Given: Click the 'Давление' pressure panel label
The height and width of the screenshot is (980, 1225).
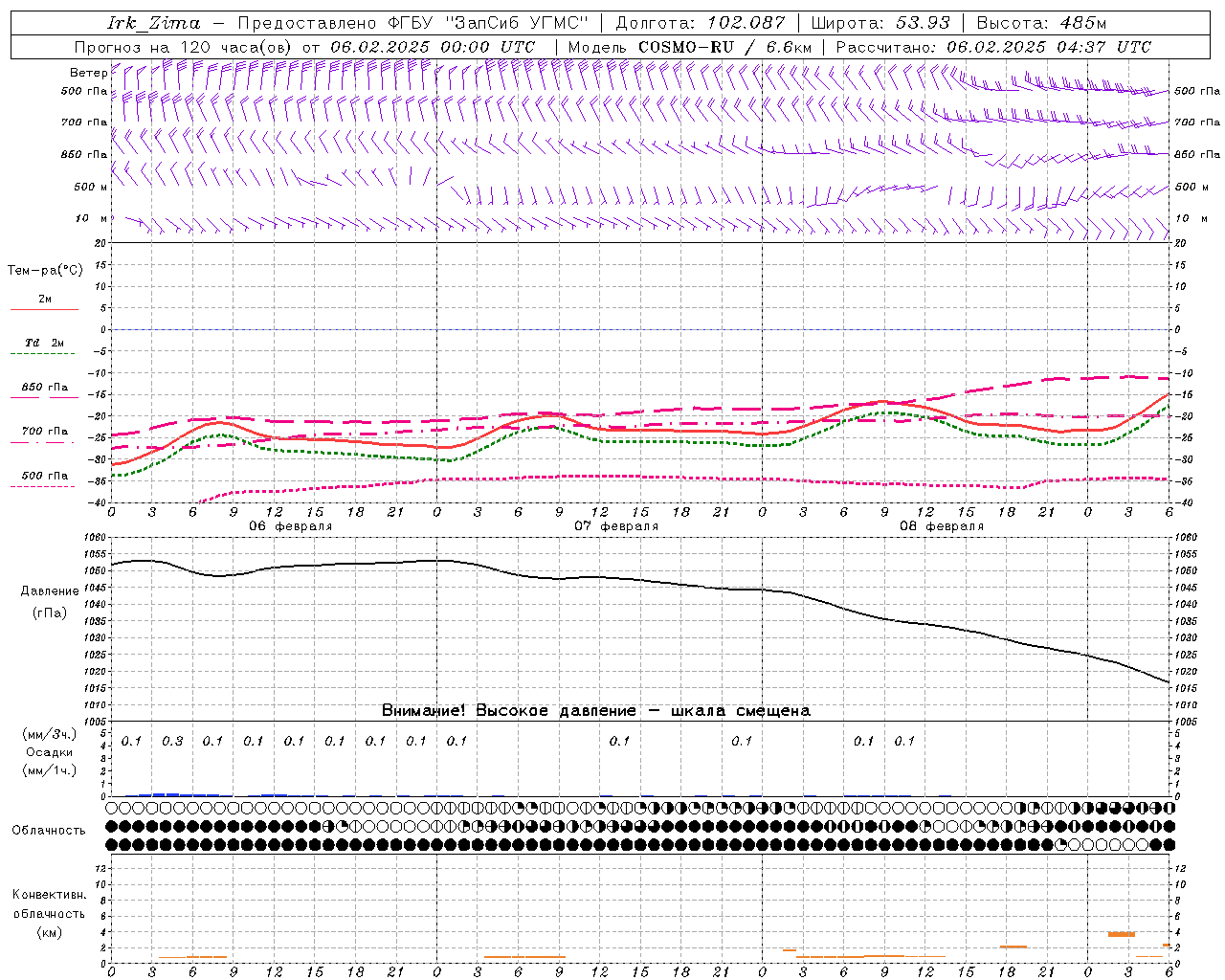Looking at the screenshot, I should point(50,591).
